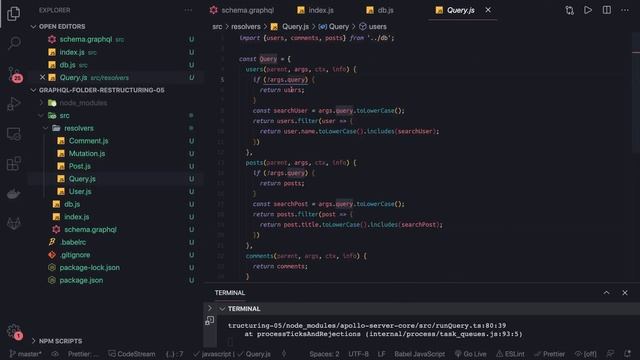The image size is (640, 360).
Task: Run the code with the play icon
Action: [x=588, y=10]
